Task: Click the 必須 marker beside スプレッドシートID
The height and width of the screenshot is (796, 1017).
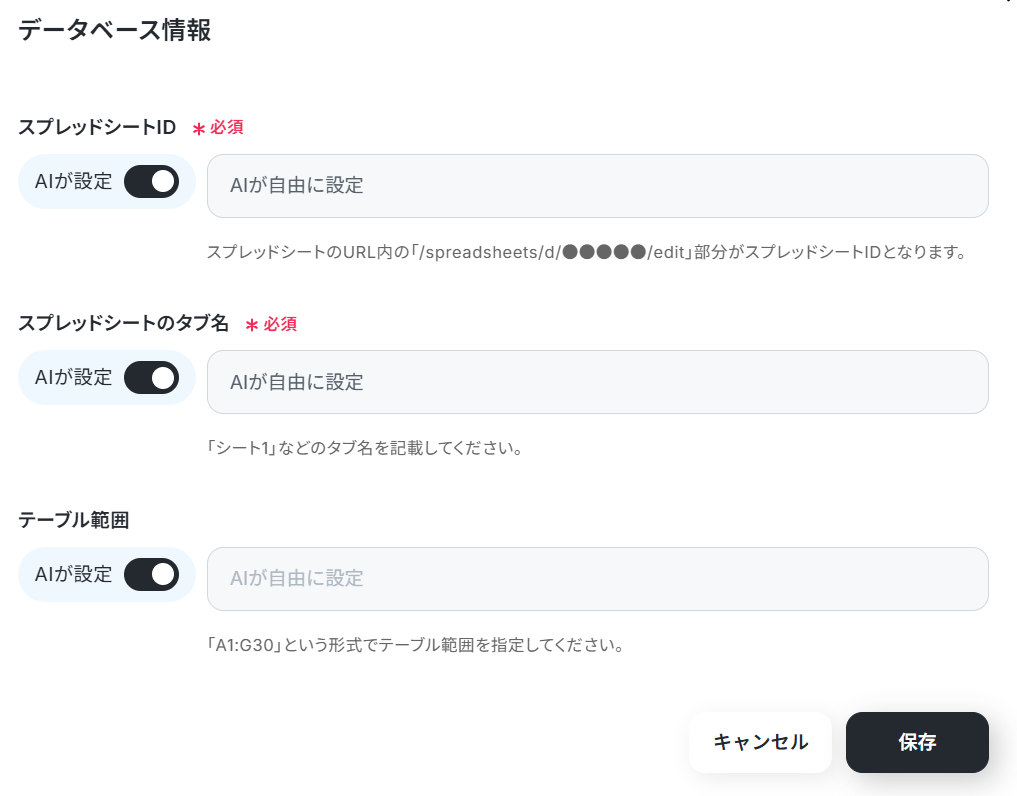Action: (218, 128)
